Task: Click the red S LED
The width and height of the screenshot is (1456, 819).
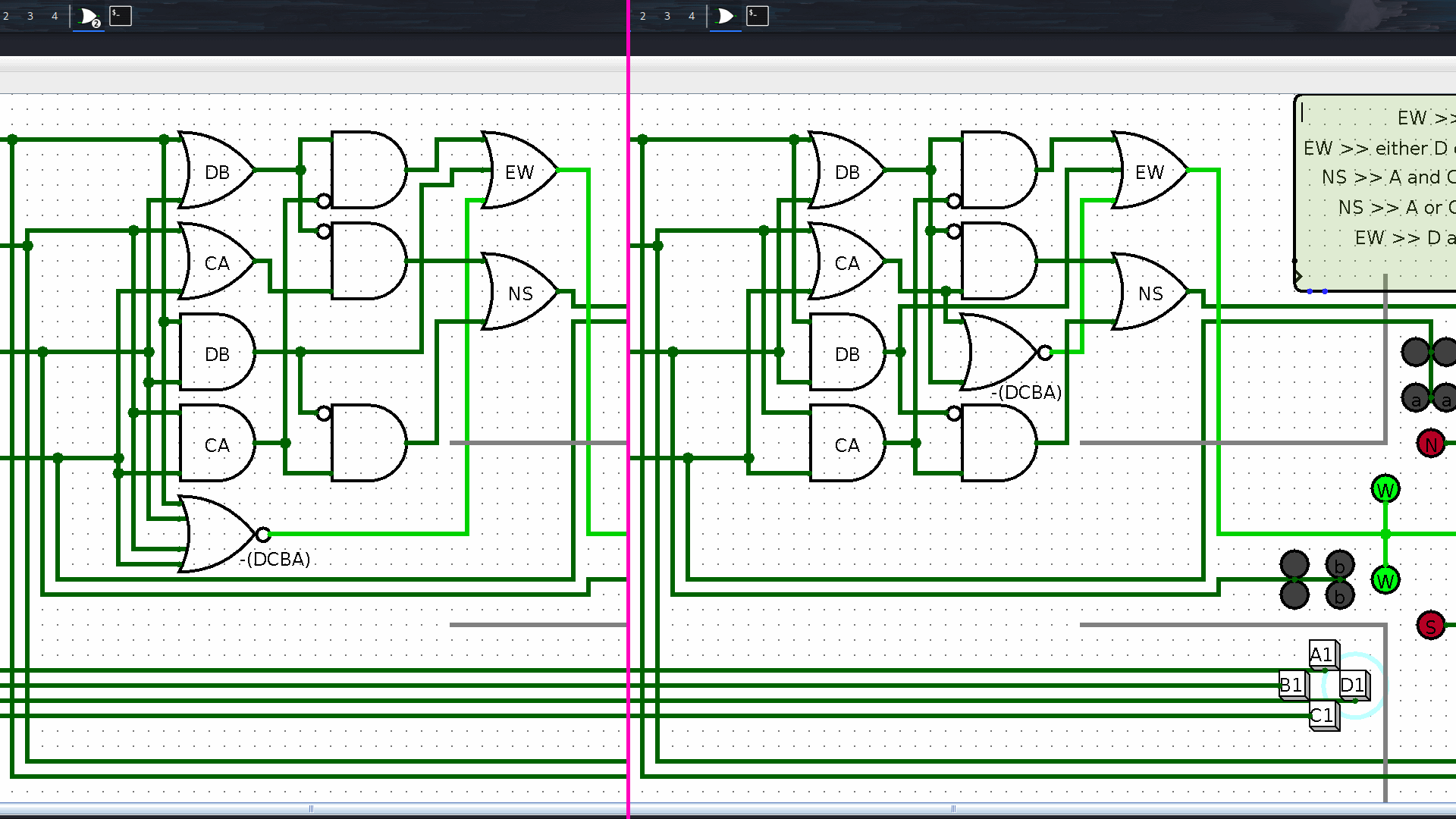Action: pyautogui.click(x=1431, y=626)
